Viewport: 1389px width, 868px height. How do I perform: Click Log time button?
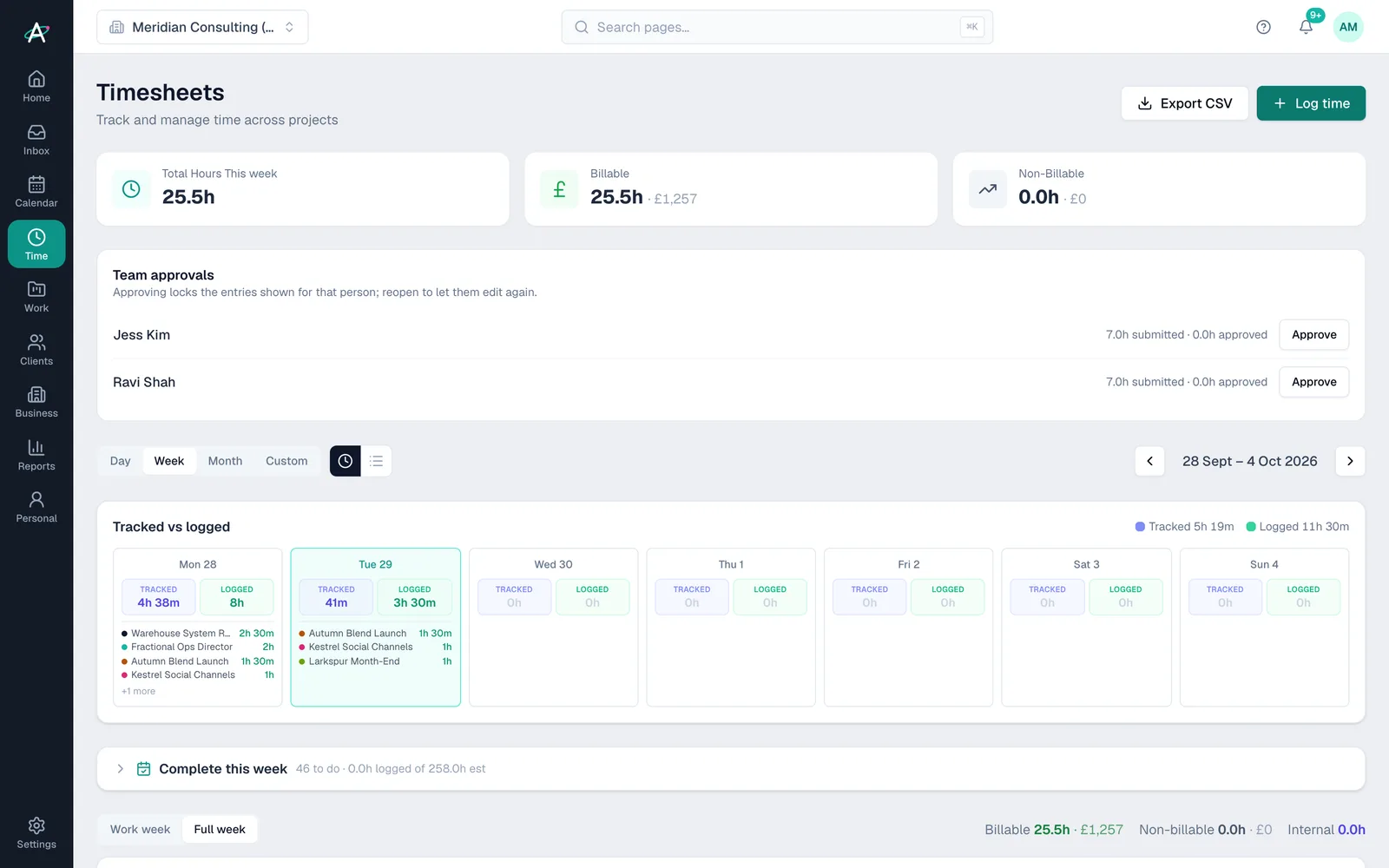[x=1311, y=103]
